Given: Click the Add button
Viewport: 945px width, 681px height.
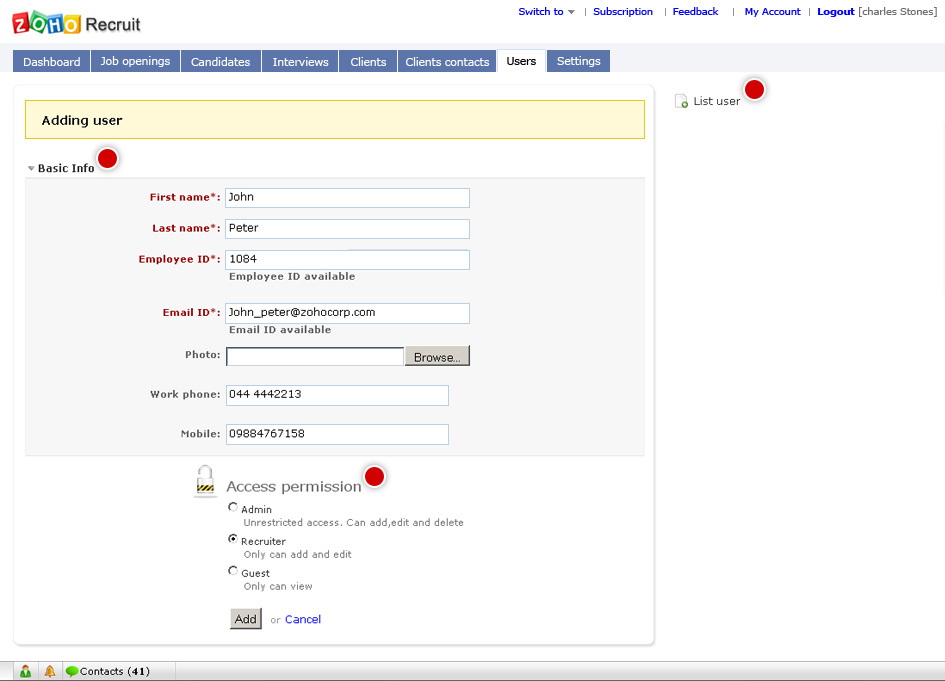Looking at the screenshot, I should pyautogui.click(x=246, y=619).
